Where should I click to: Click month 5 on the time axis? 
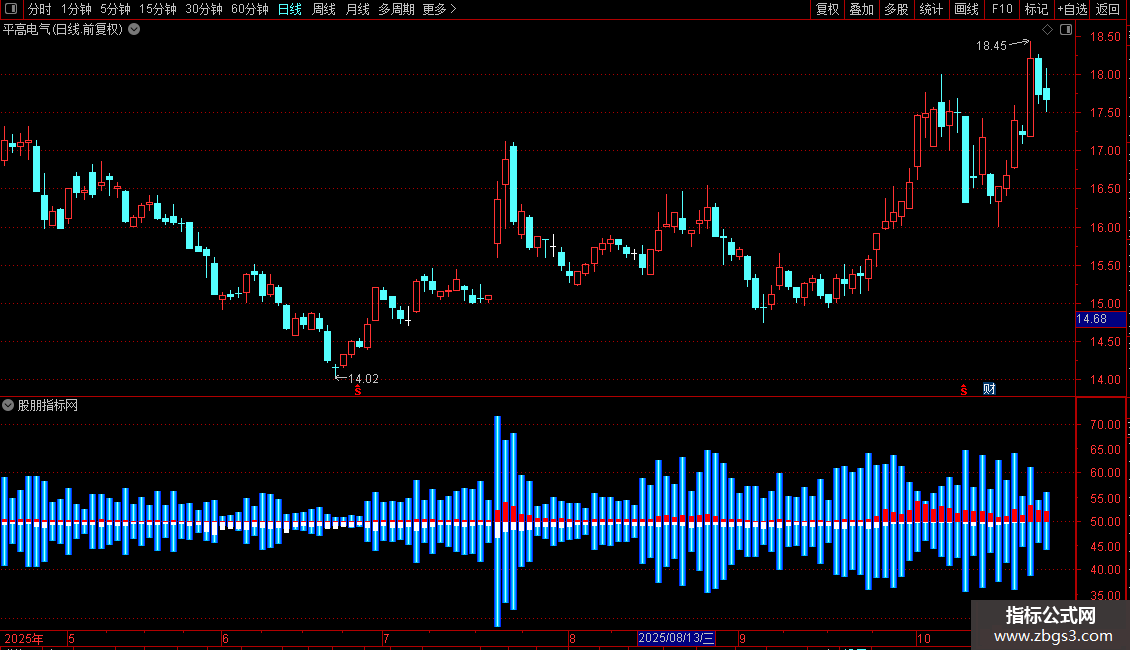[x=71, y=638]
